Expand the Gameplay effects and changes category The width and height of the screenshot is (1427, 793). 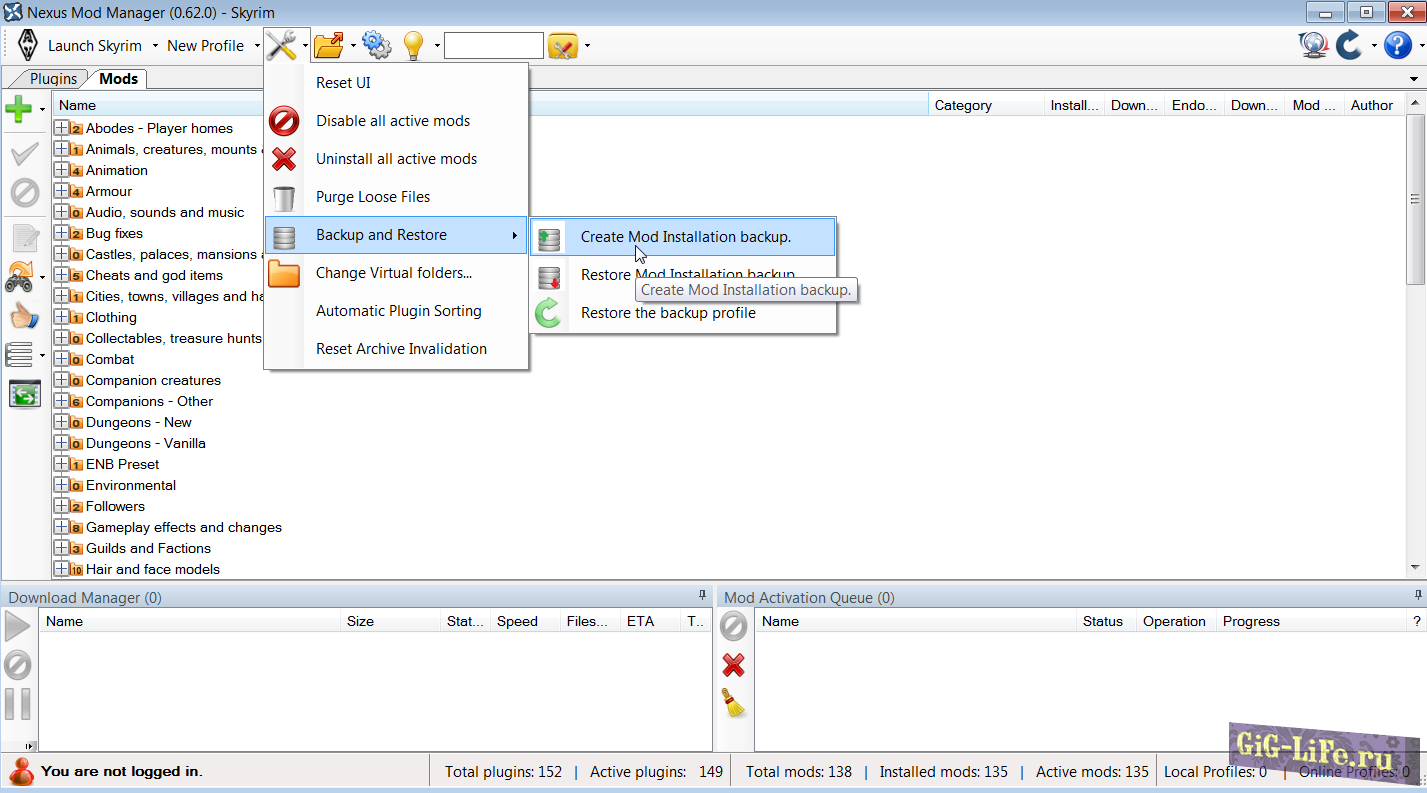(x=61, y=527)
